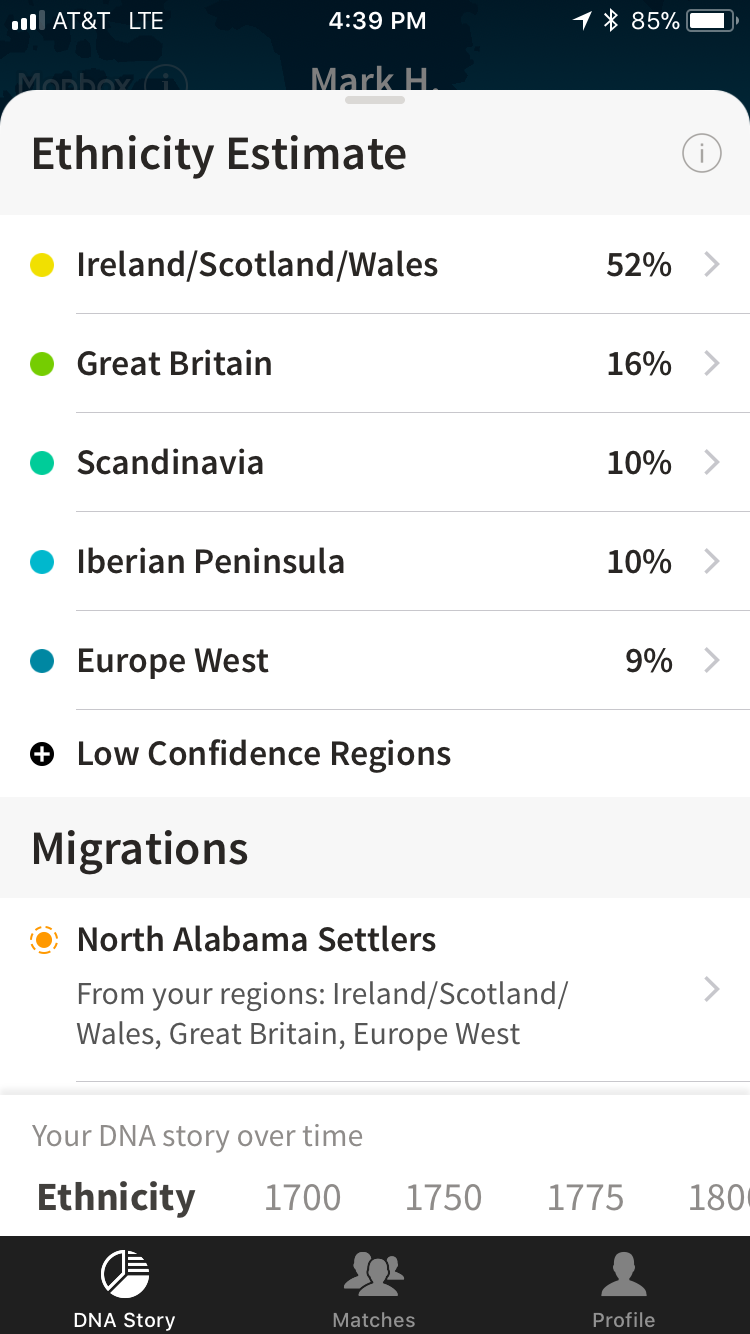Click the yellow Ireland/Scotland/Wales color dot
Image resolution: width=750 pixels, height=1334 pixels.
tap(42, 265)
